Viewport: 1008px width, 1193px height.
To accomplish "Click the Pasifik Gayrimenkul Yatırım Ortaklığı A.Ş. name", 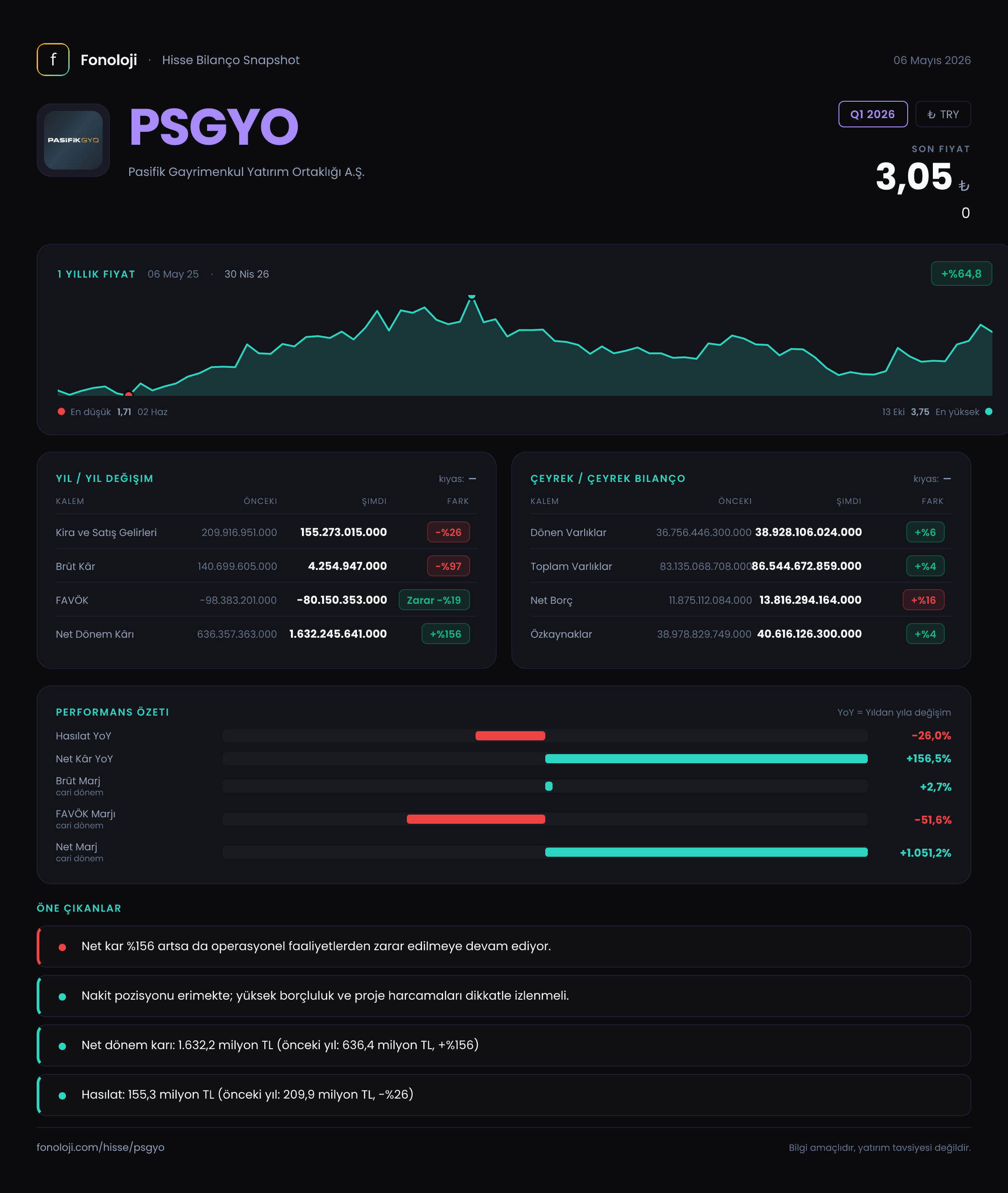I will click(x=247, y=172).
